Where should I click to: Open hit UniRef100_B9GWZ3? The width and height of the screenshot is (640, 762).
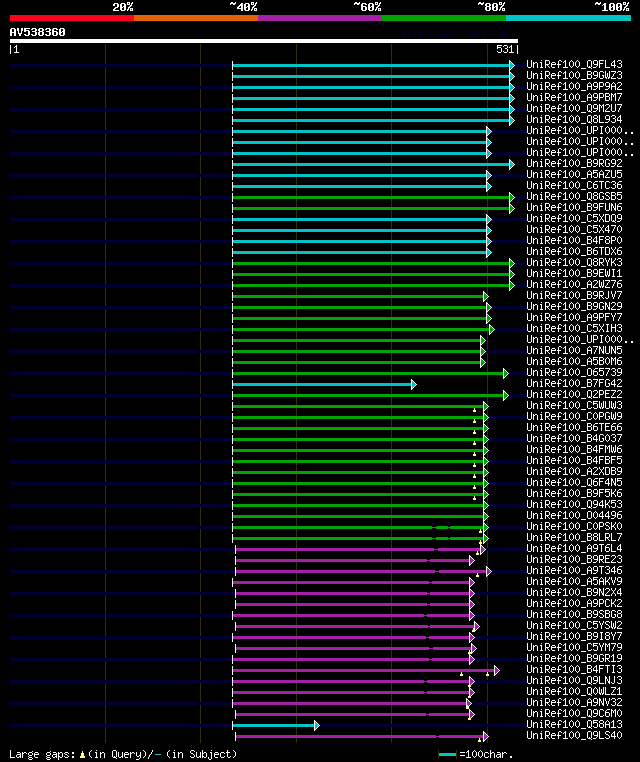[574, 75]
